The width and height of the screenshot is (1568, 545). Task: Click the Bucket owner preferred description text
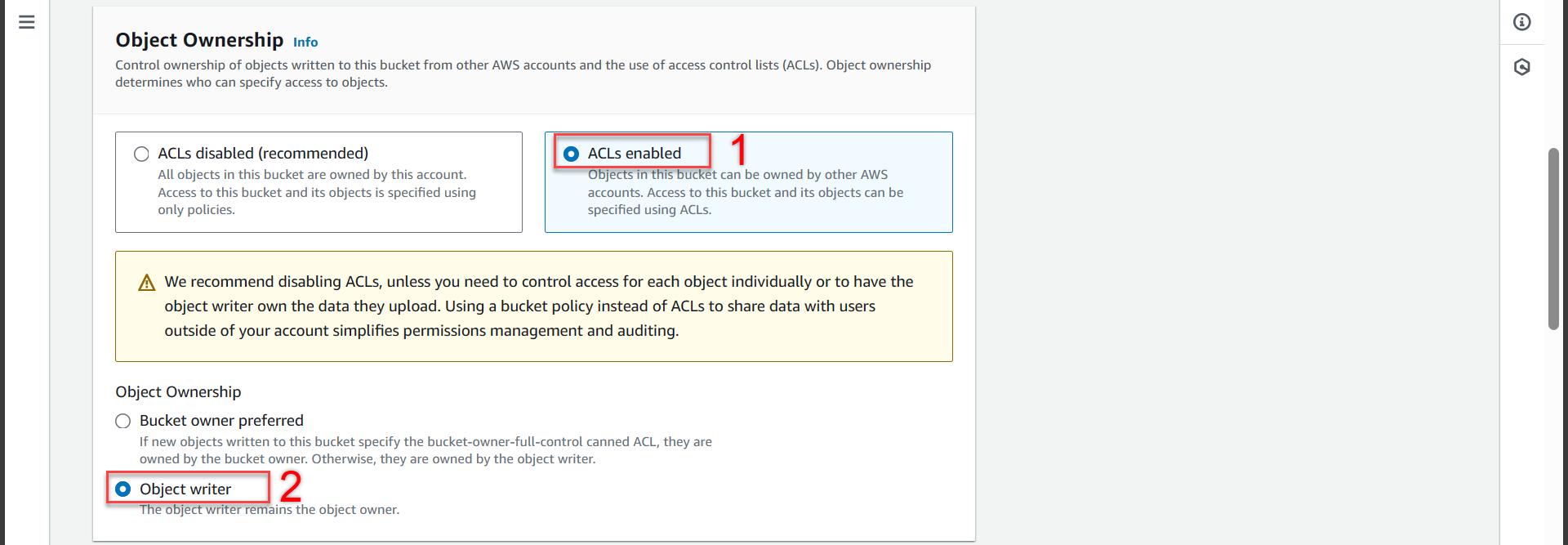pyautogui.click(x=425, y=450)
